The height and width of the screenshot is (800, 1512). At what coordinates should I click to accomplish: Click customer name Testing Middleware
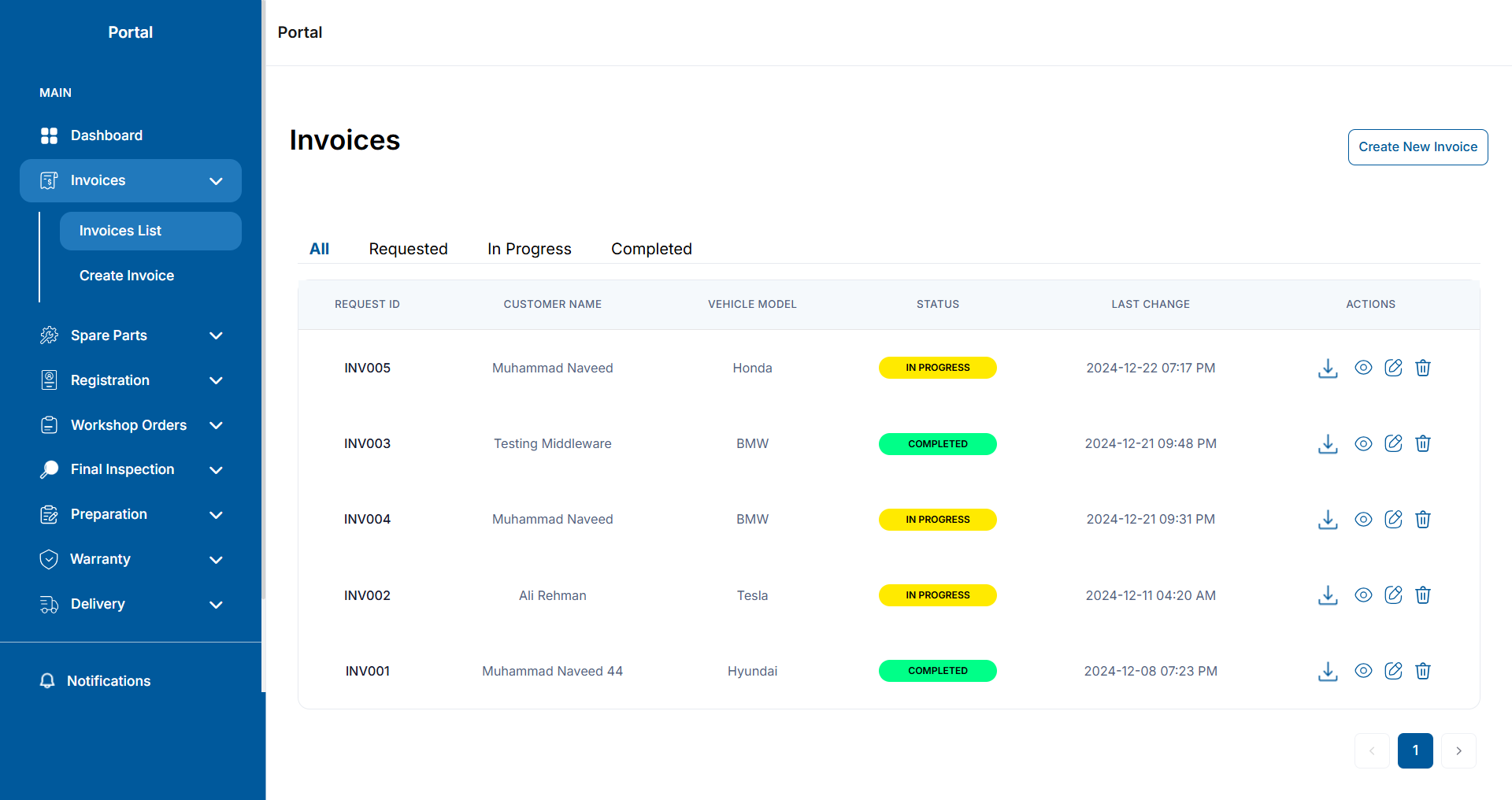click(552, 443)
